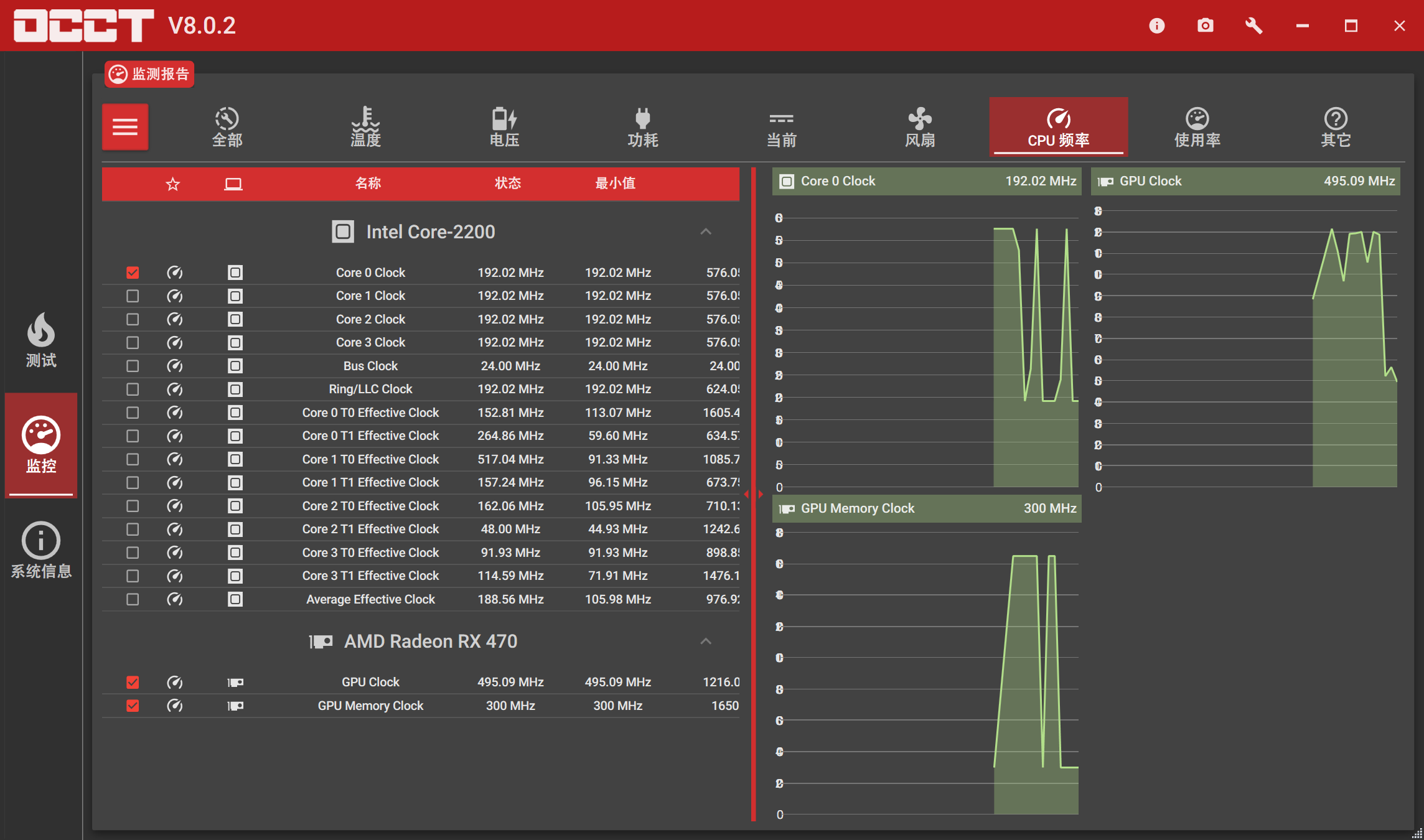Uncheck the Core 0 Clock checkbox
Image resolution: width=1424 pixels, height=840 pixels.
click(133, 272)
